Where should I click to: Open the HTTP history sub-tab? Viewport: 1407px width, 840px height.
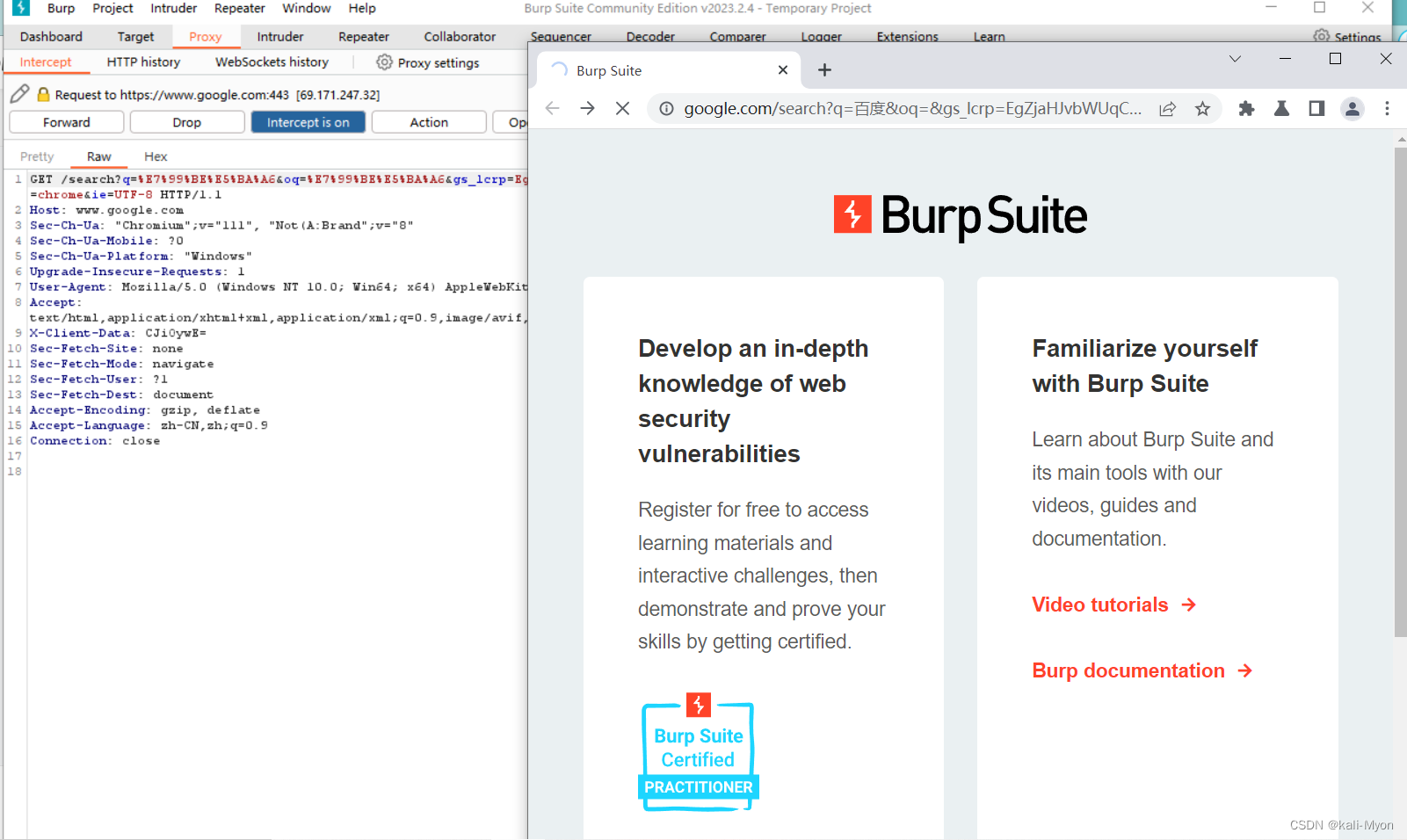coord(143,62)
